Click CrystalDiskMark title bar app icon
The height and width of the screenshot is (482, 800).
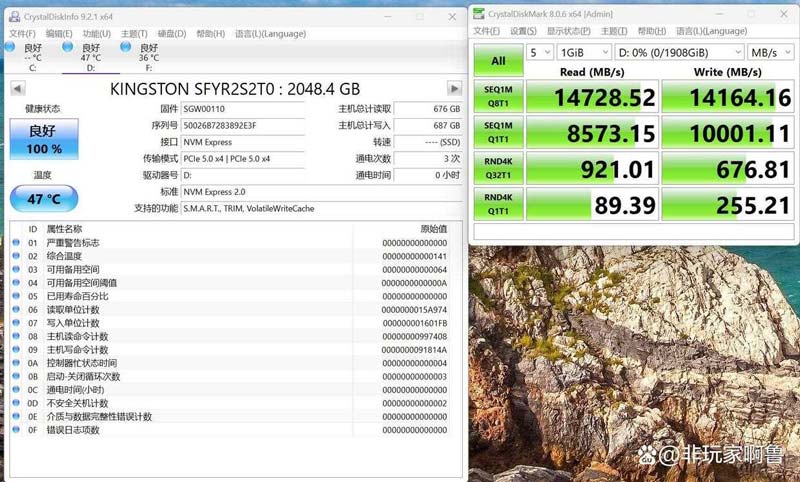[479, 14]
